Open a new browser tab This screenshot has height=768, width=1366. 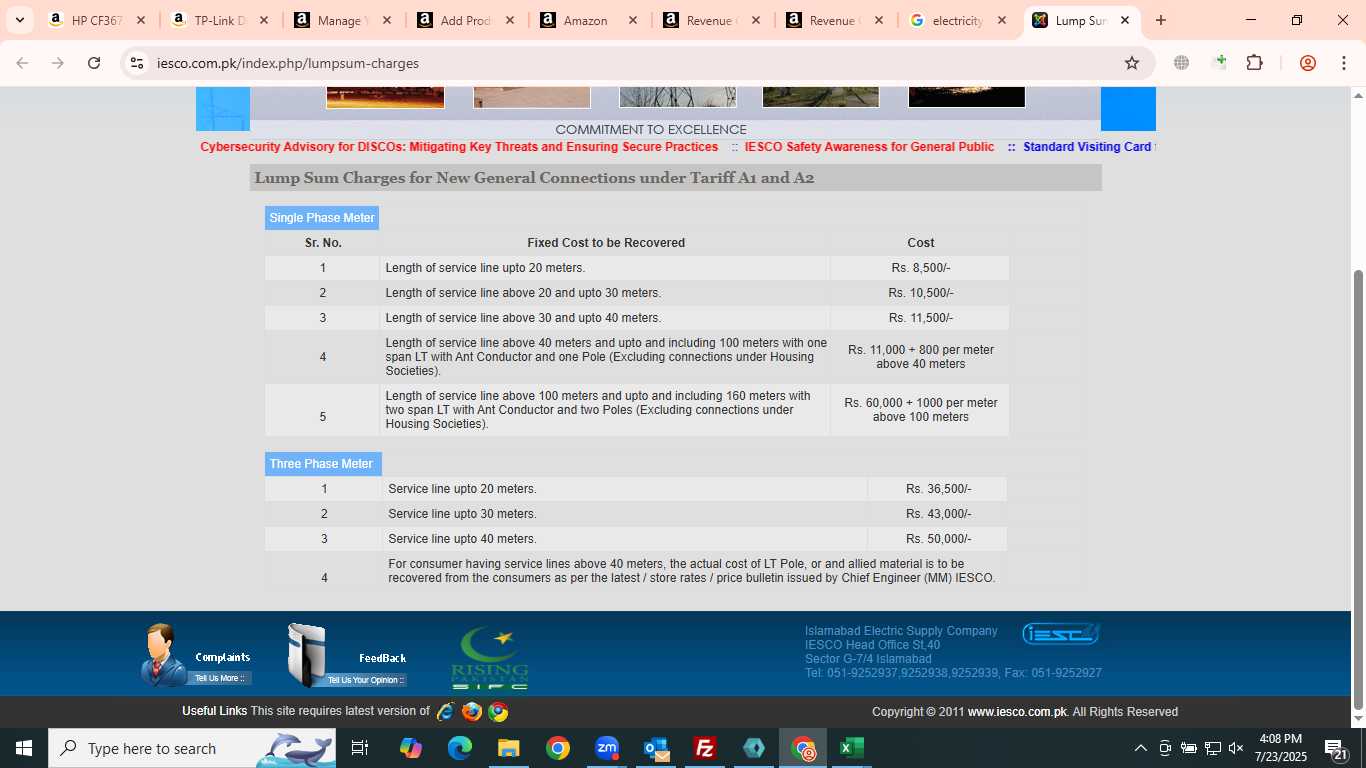click(1160, 20)
